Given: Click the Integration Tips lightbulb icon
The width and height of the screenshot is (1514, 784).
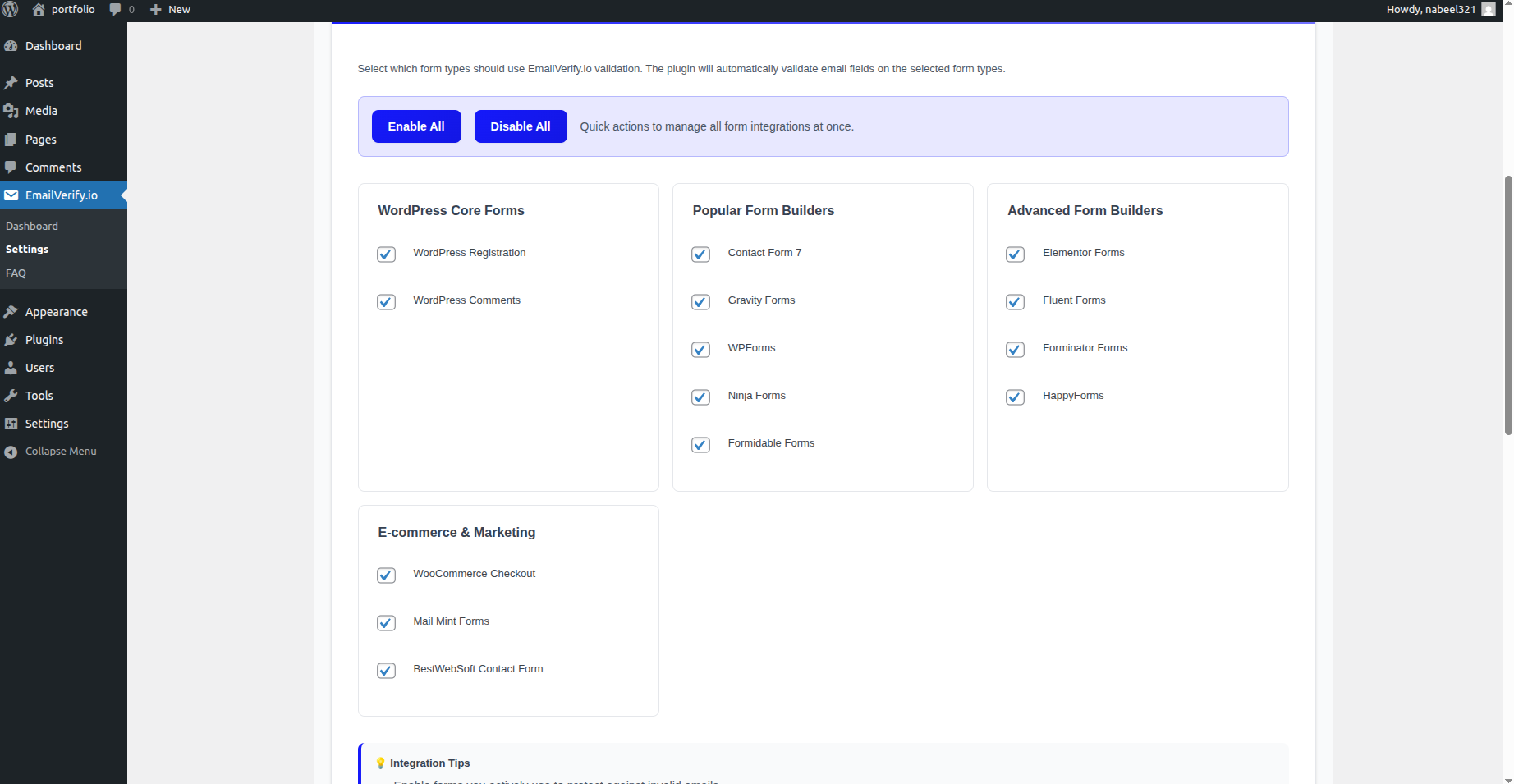Looking at the screenshot, I should pos(380,763).
